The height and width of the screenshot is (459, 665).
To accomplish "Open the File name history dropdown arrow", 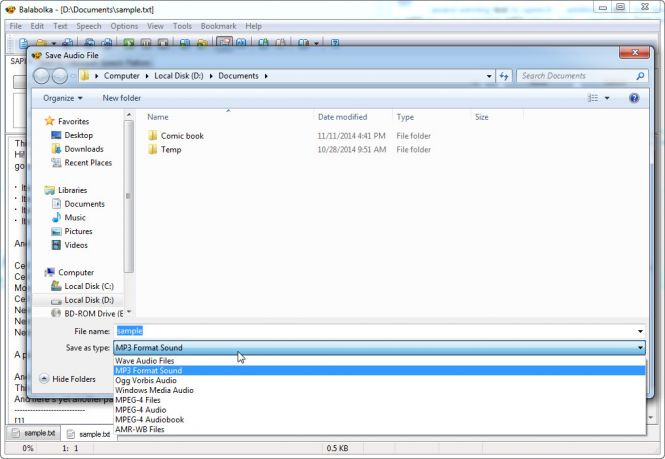I will [640, 331].
